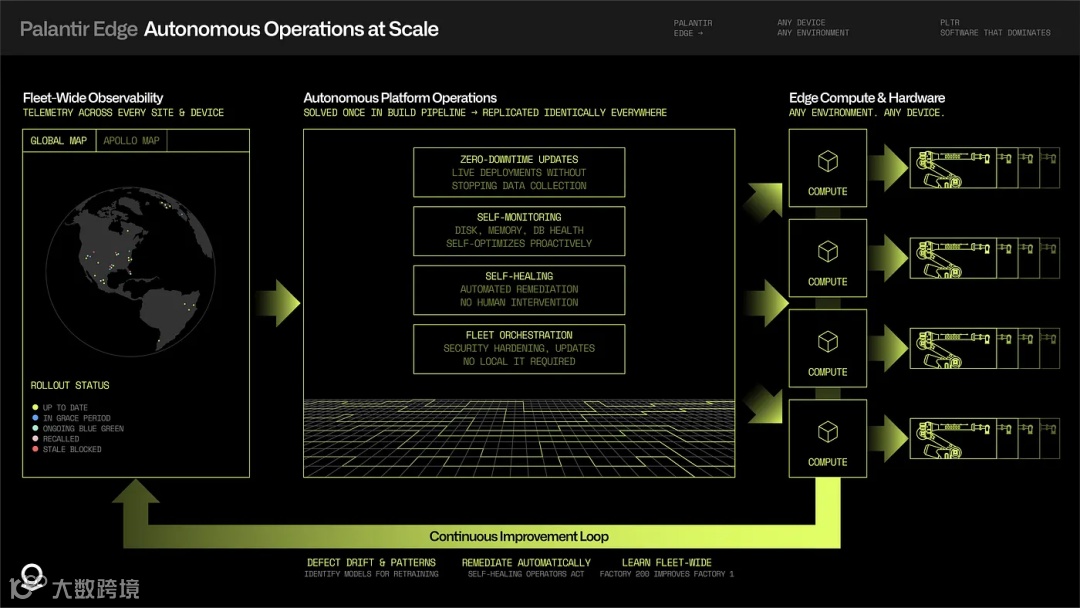
Task: Click the STALE BLOCKED legend label
Action: tap(72, 449)
